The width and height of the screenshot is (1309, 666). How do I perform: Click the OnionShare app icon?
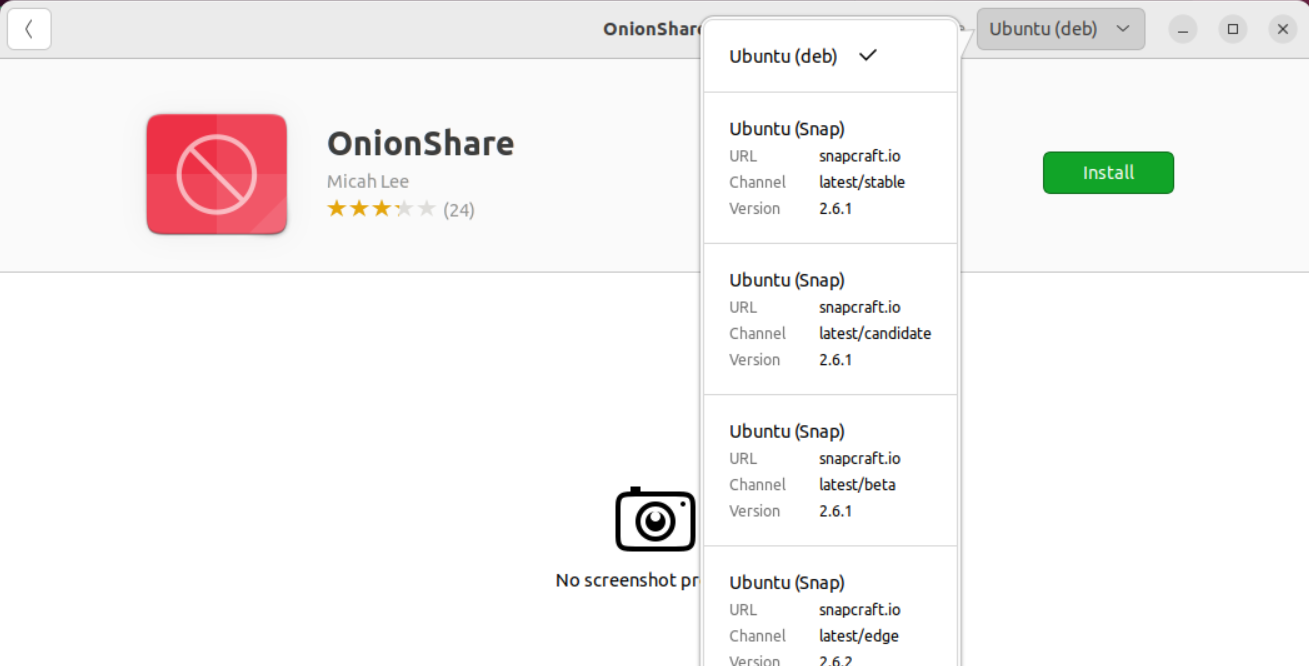(x=217, y=174)
